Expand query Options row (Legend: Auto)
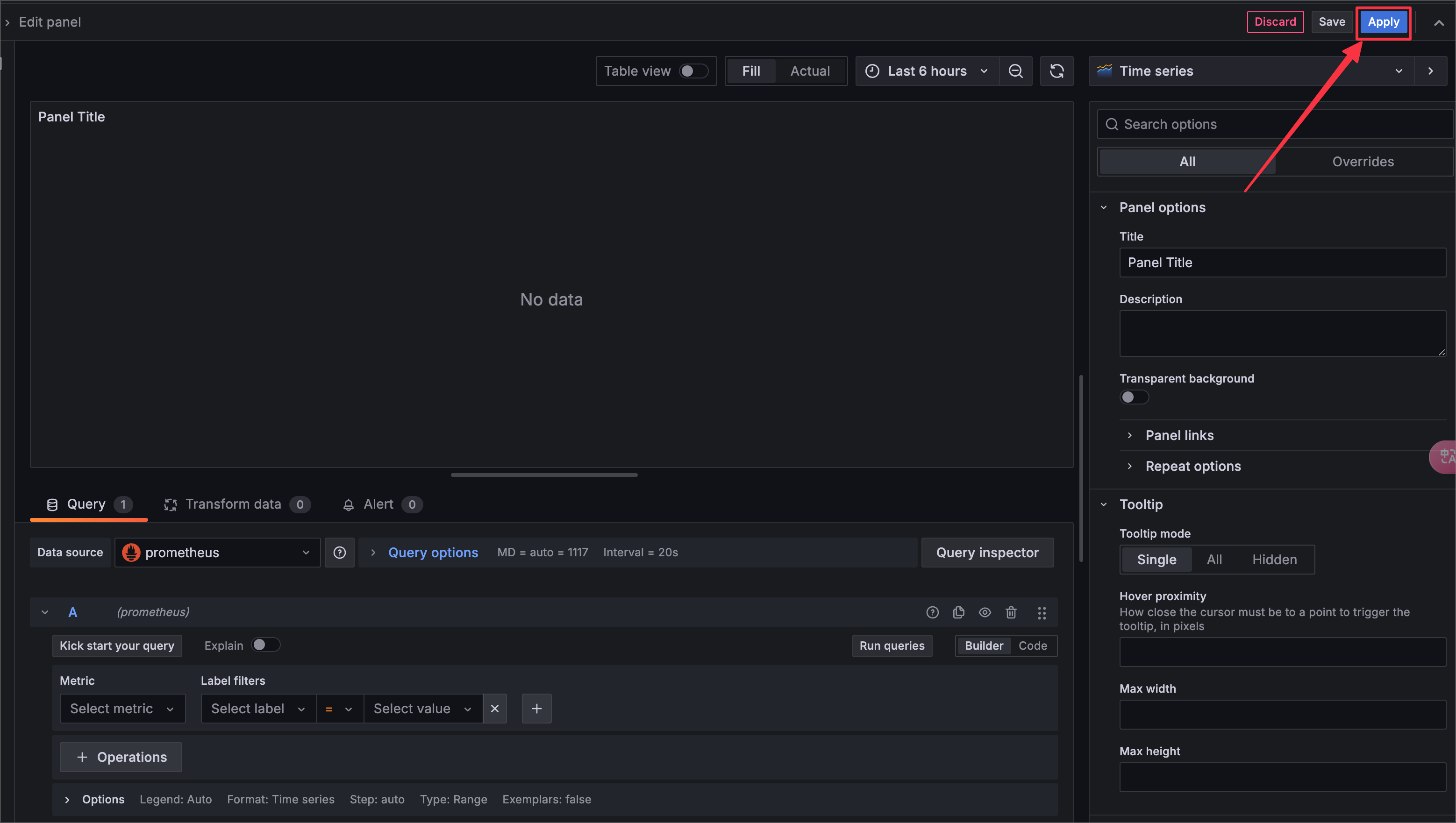The height and width of the screenshot is (823, 1456). click(x=67, y=799)
